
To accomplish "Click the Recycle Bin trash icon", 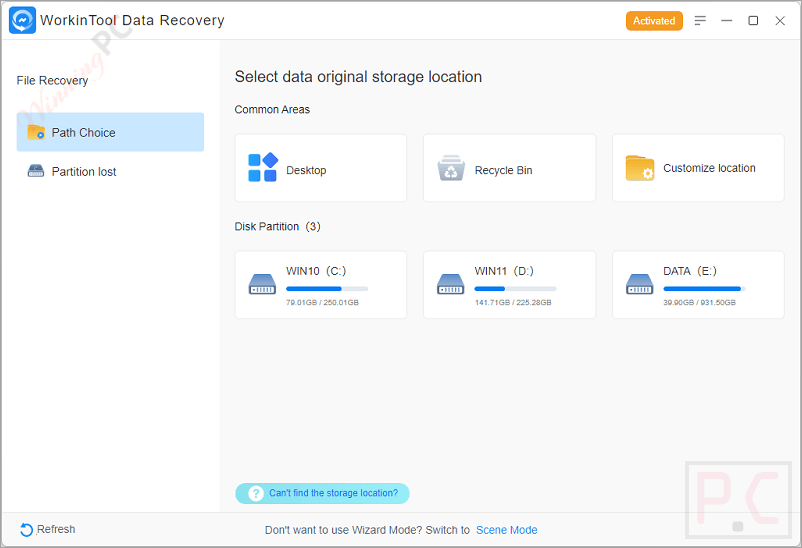I will pos(451,168).
